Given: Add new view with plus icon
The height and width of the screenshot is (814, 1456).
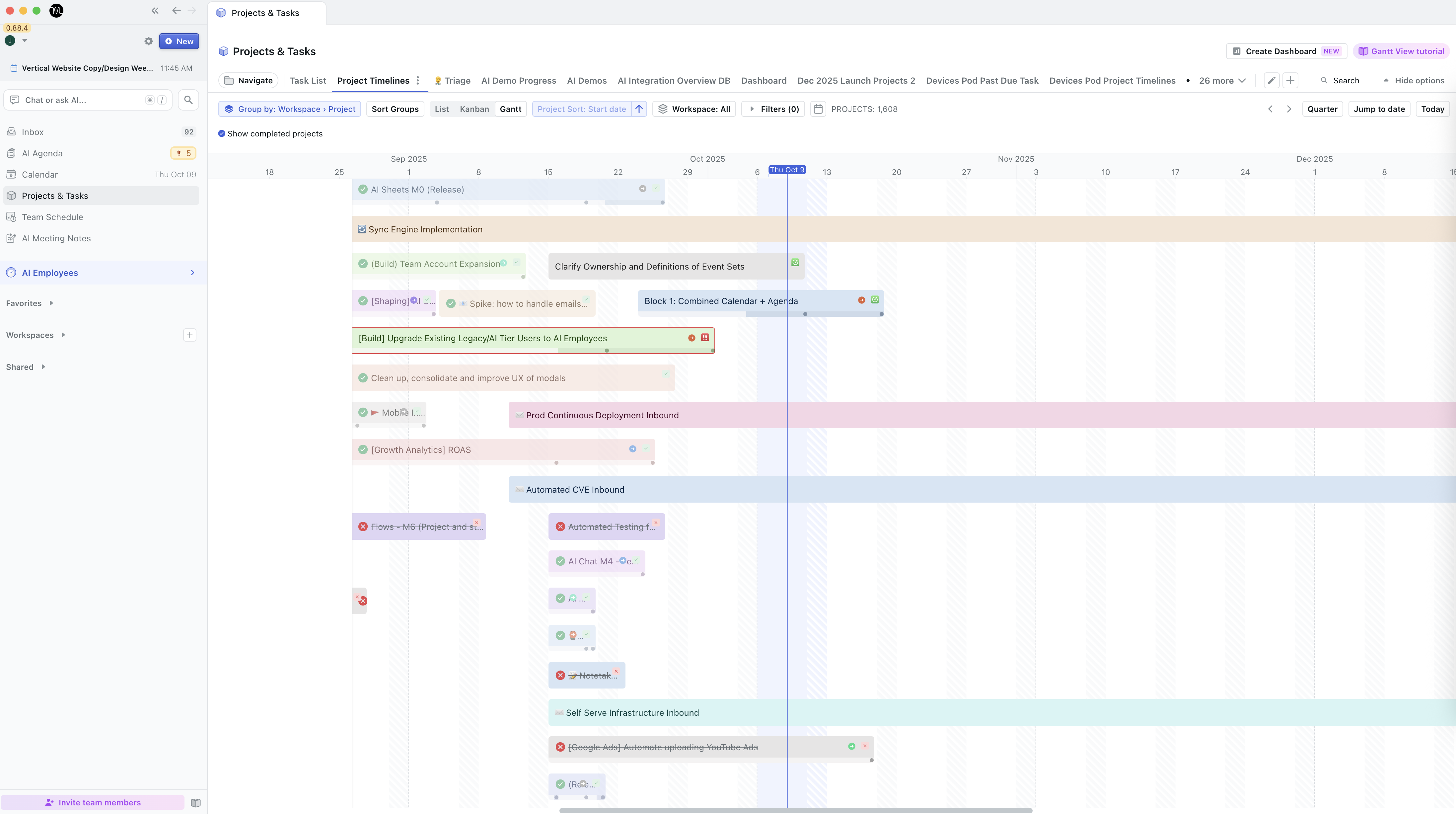Looking at the screenshot, I should coord(1290,80).
